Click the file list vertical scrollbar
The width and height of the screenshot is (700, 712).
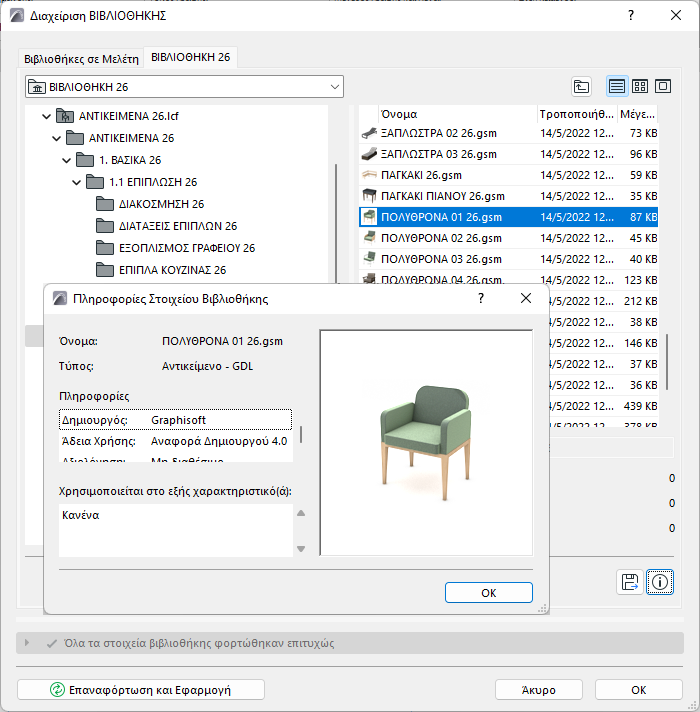tap(667, 362)
